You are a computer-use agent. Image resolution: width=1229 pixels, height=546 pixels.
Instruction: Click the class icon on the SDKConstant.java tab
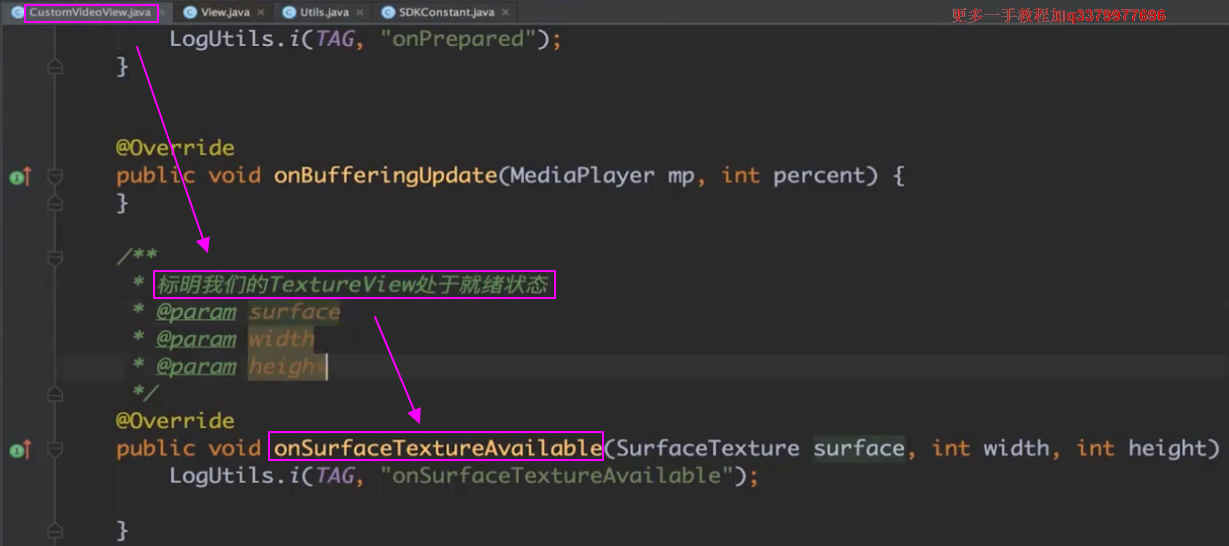point(387,13)
